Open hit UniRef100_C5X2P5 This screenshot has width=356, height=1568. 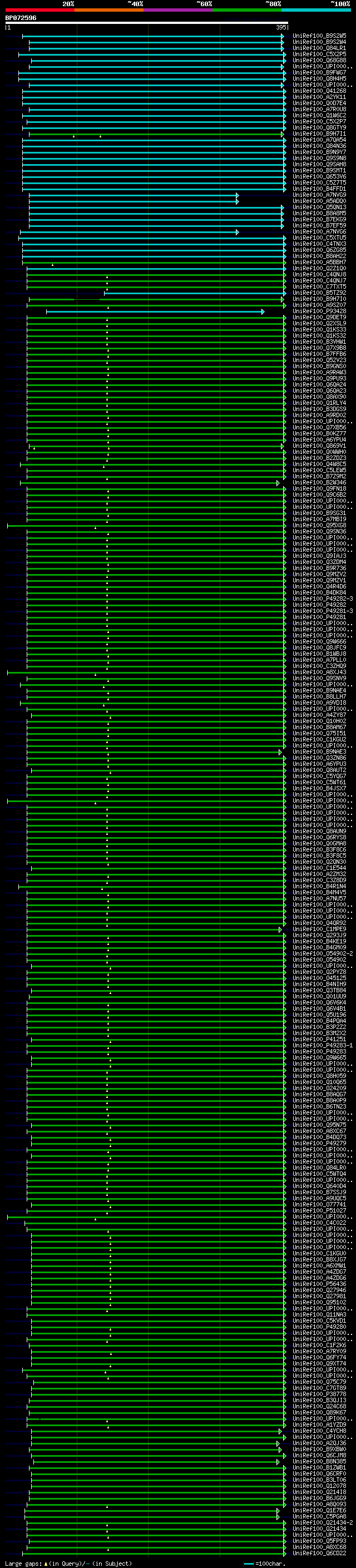(319, 54)
